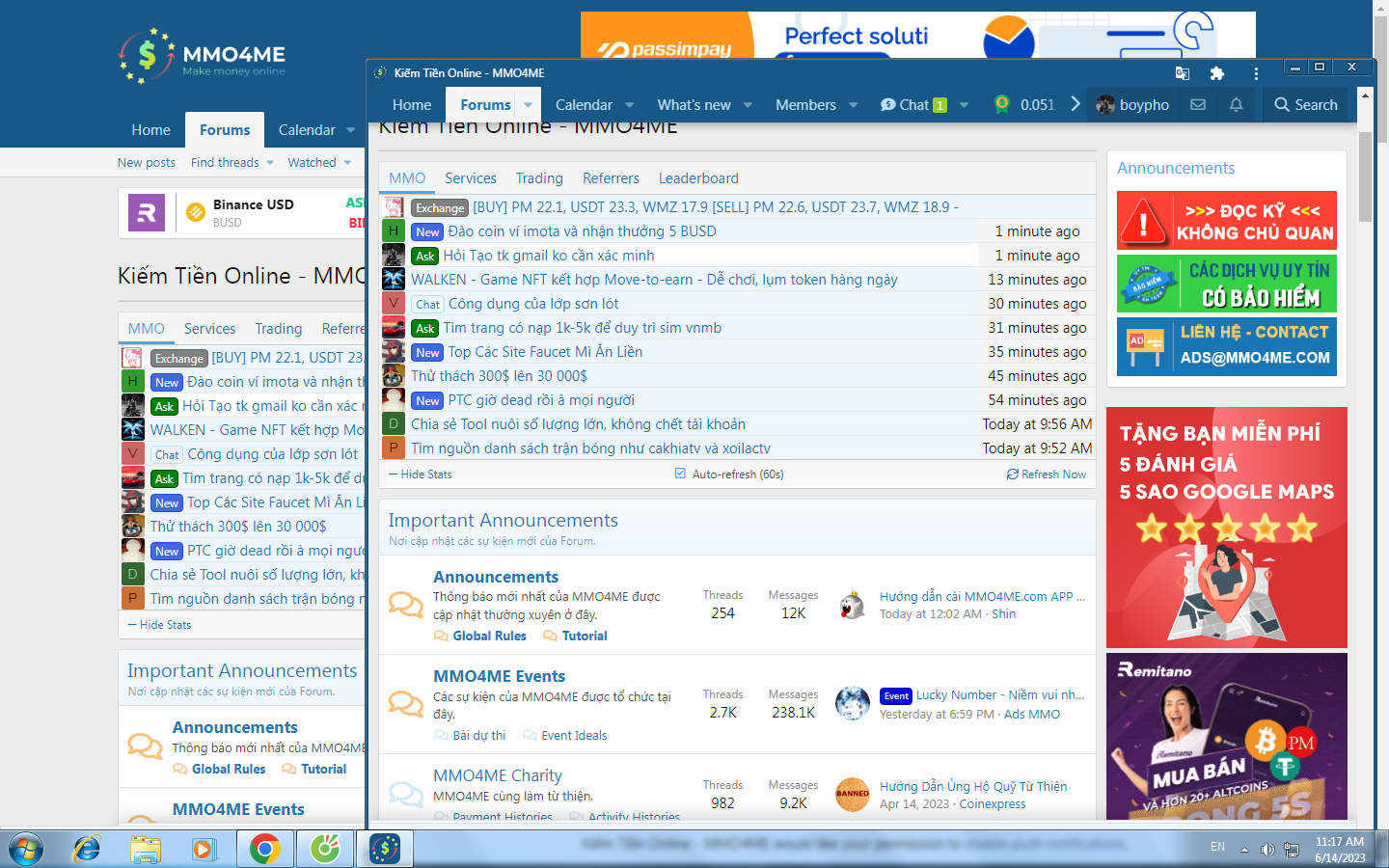Open the three-dot app menu
Viewport: 1389px width, 868px height.
pyautogui.click(x=1255, y=73)
